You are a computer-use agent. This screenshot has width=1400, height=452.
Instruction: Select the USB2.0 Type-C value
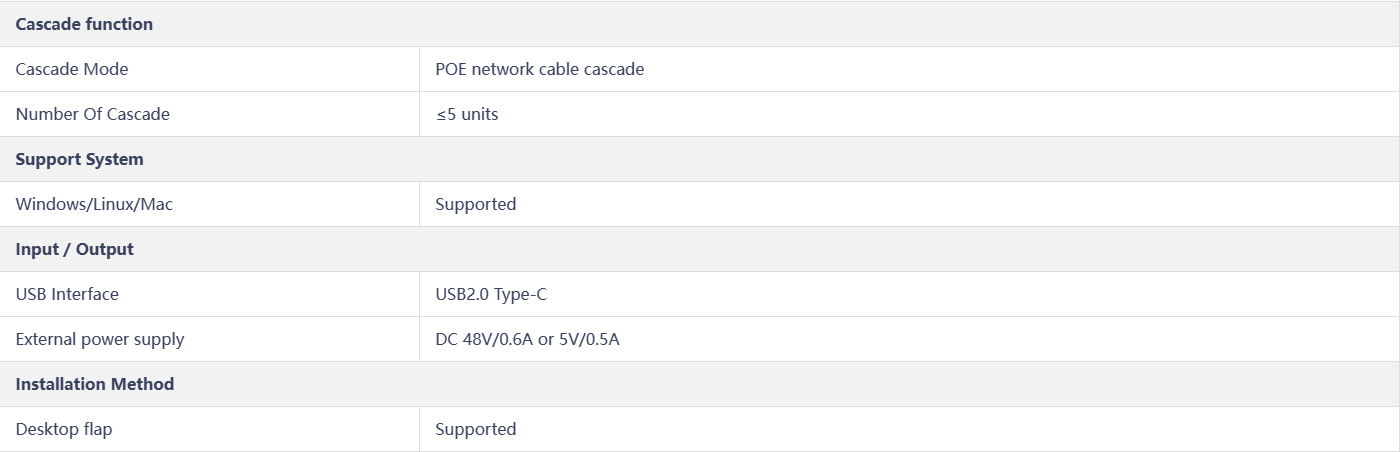(491, 294)
